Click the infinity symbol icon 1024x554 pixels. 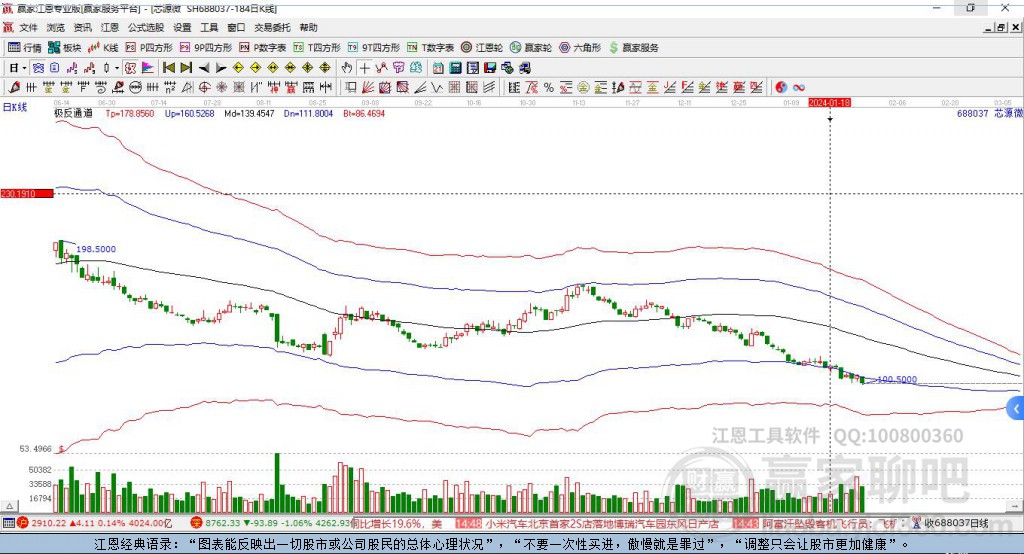[x=799, y=87]
